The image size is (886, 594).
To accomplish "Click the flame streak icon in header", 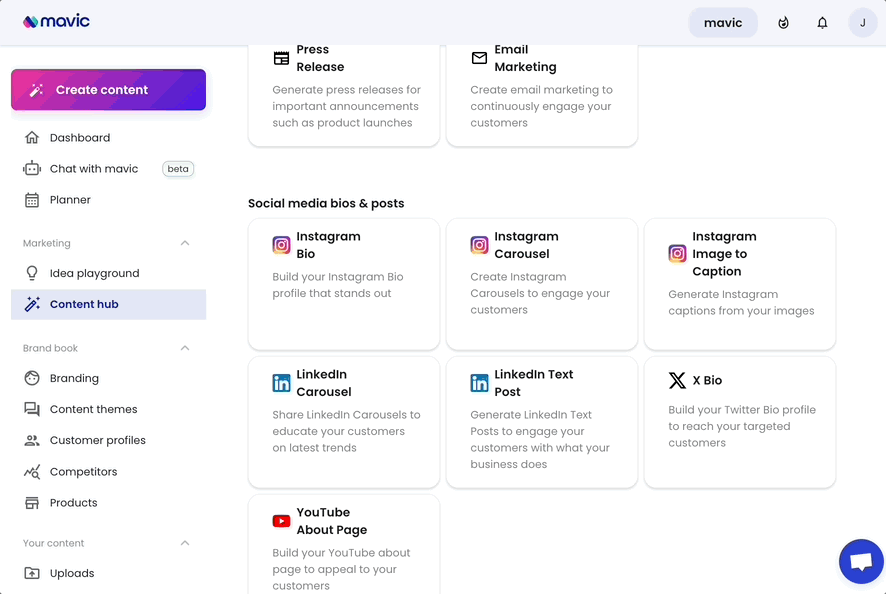I will [783, 23].
